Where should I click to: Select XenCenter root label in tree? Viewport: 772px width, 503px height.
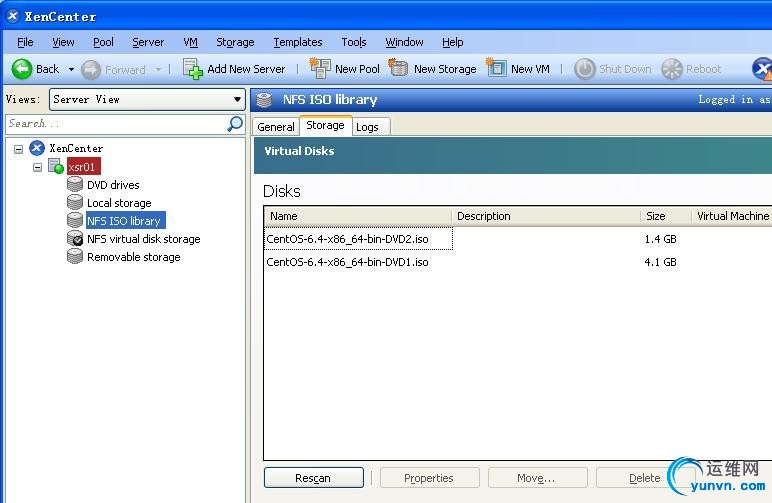coord(76,148)
